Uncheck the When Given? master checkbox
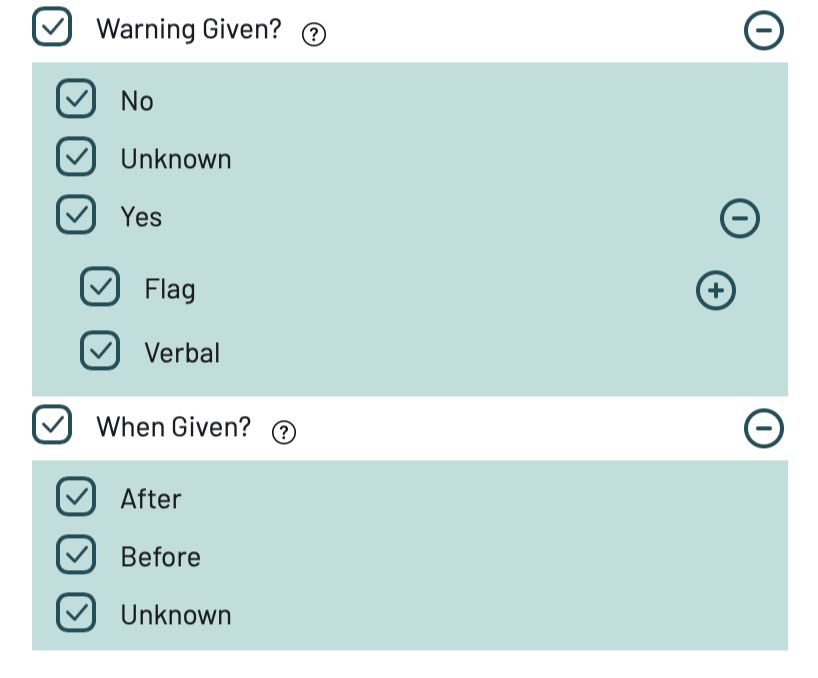Screen dimensions: 818x678 [x=52, y=425]
